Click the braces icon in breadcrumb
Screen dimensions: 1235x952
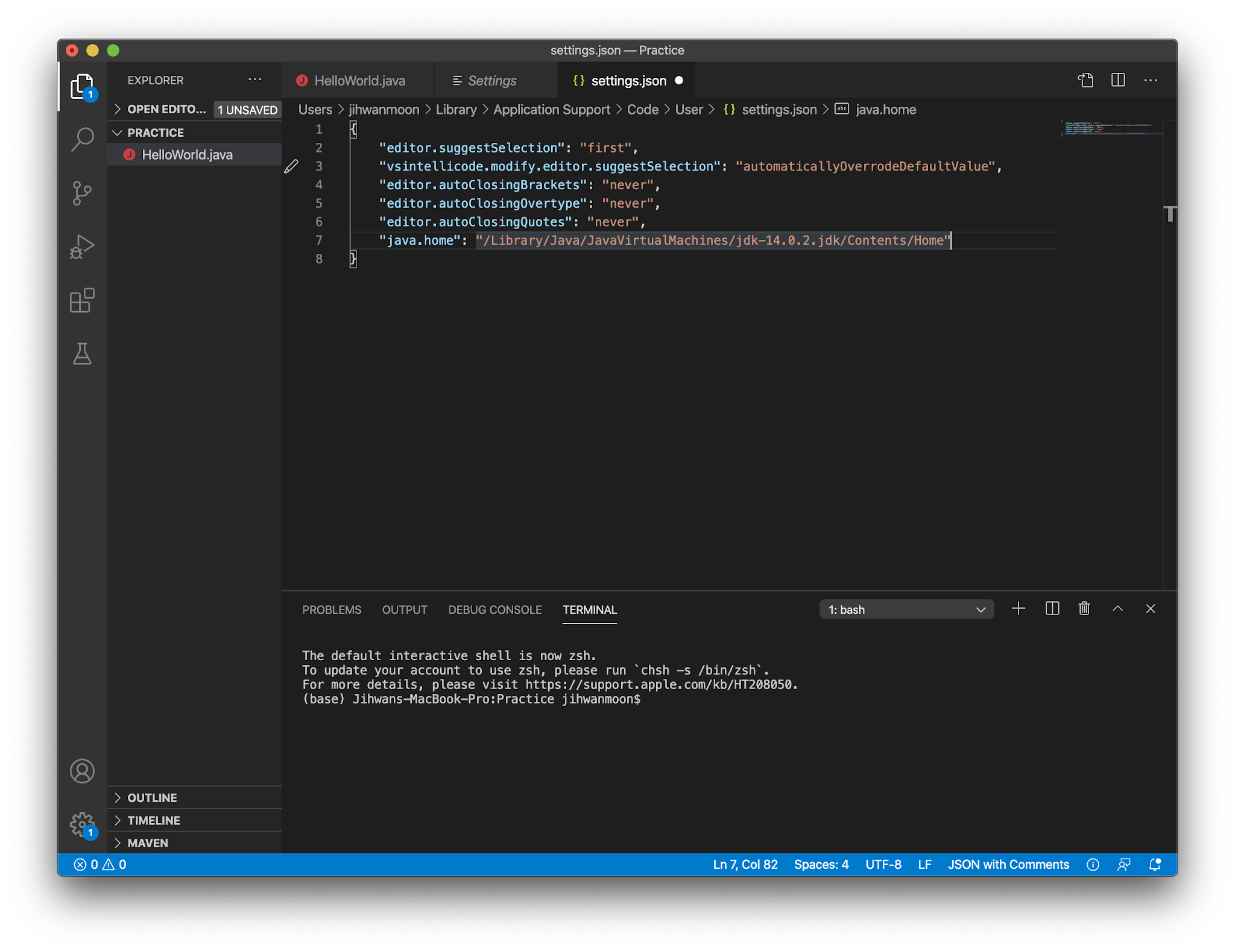[729, 110]
